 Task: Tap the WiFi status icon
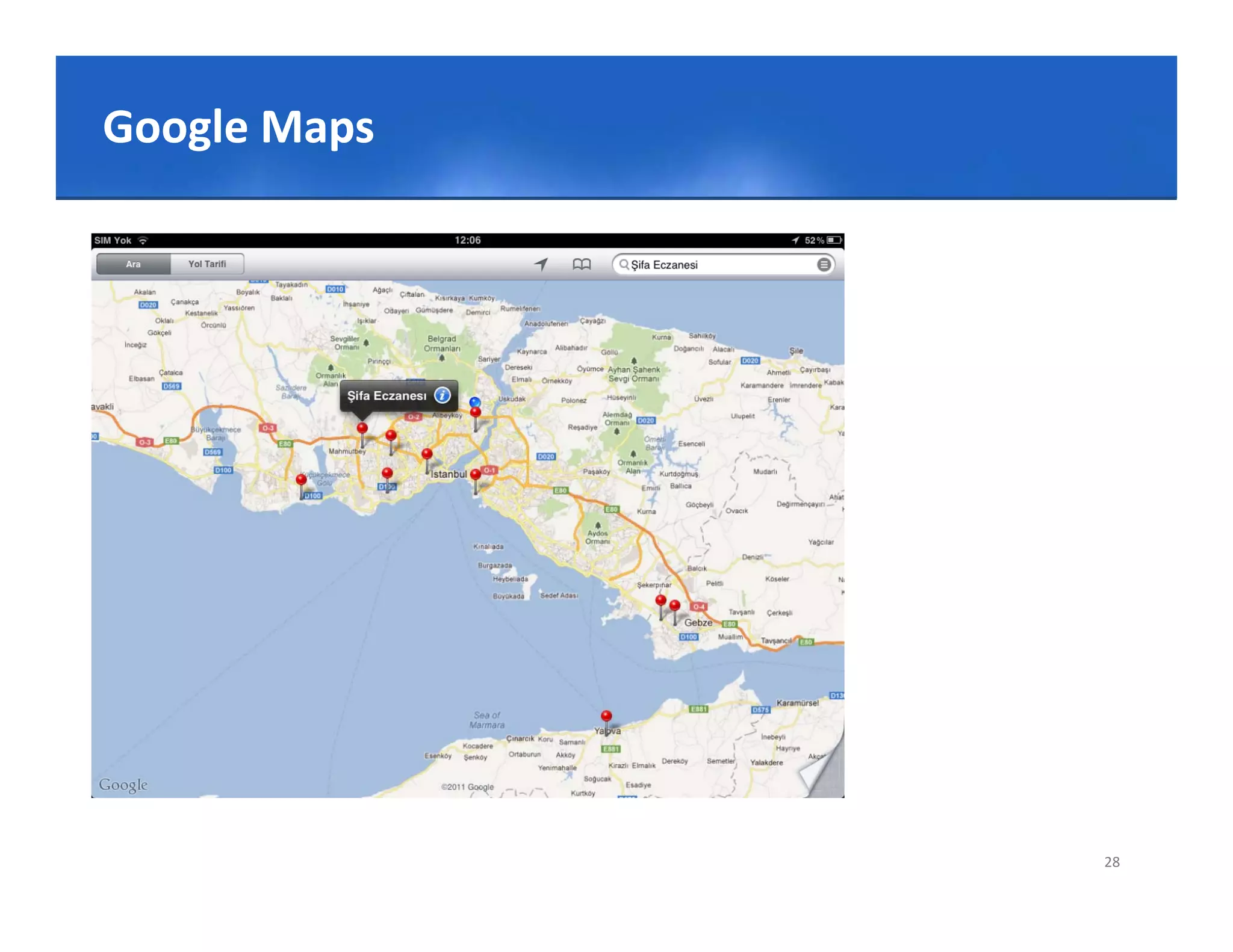click(143, 240)
